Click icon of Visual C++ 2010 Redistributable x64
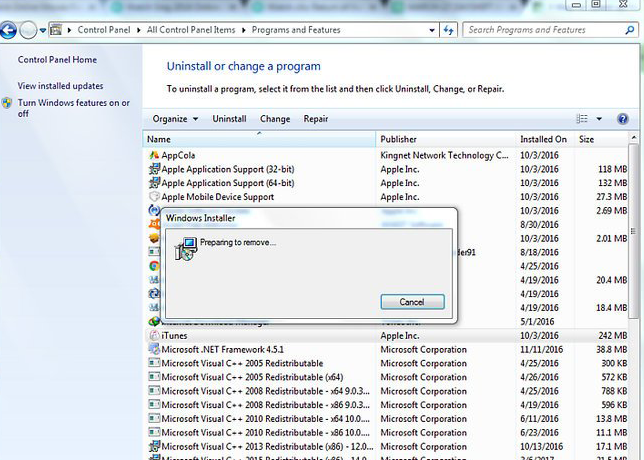The image size is (644, 460). [154, 419]
